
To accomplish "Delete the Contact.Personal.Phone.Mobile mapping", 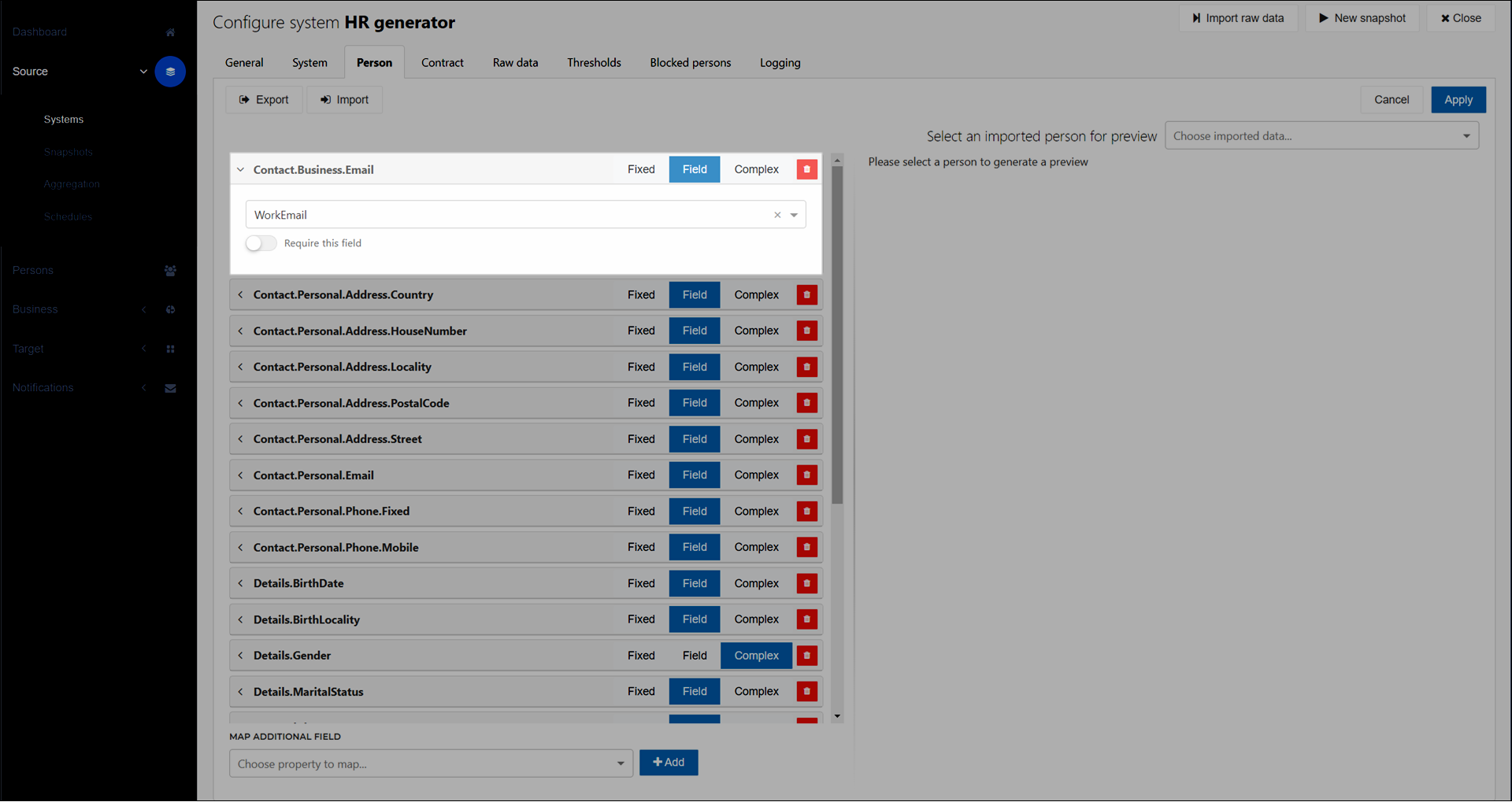I will coord(806,547).
